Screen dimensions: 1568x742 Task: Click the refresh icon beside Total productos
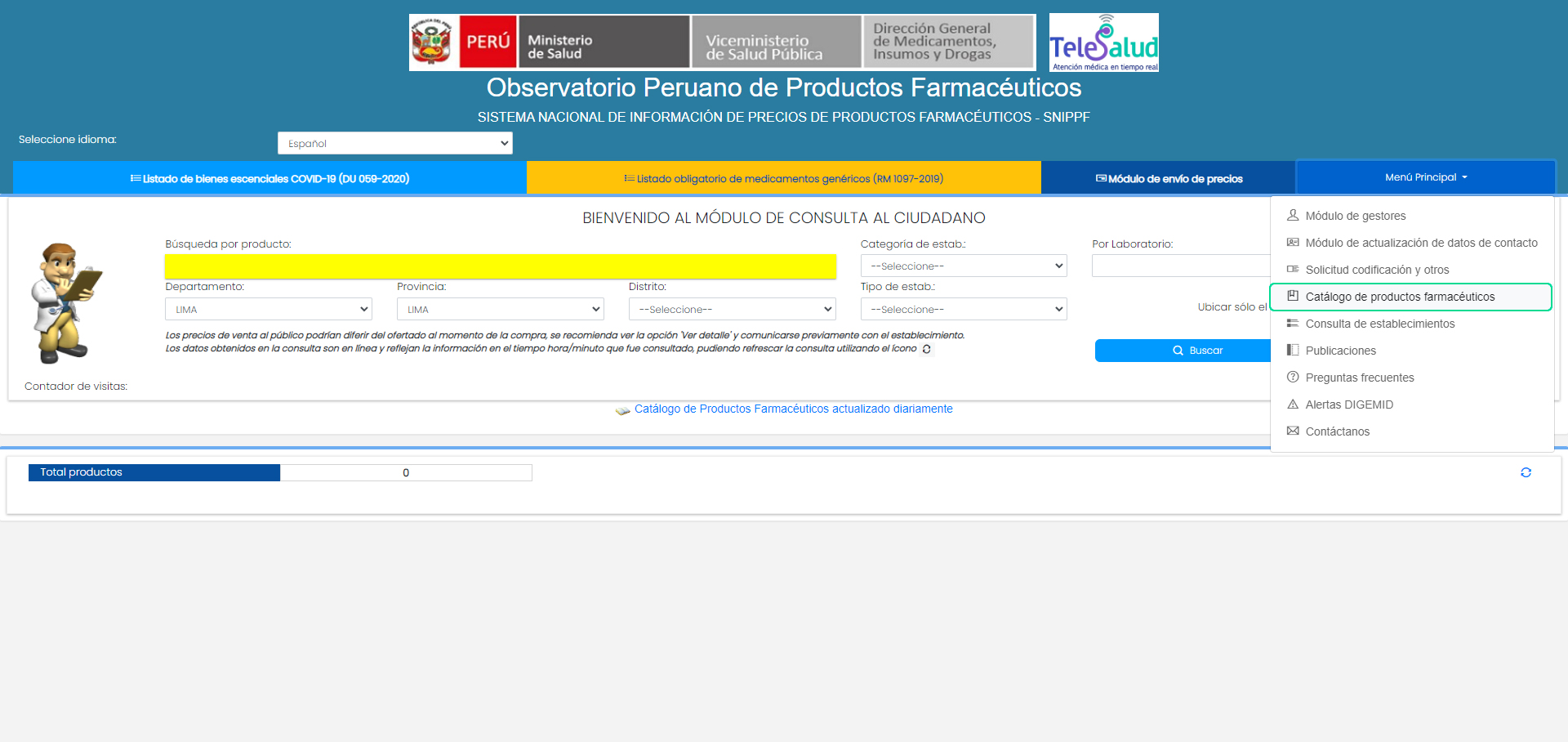pyautogui.click(x=1526, y=472)
